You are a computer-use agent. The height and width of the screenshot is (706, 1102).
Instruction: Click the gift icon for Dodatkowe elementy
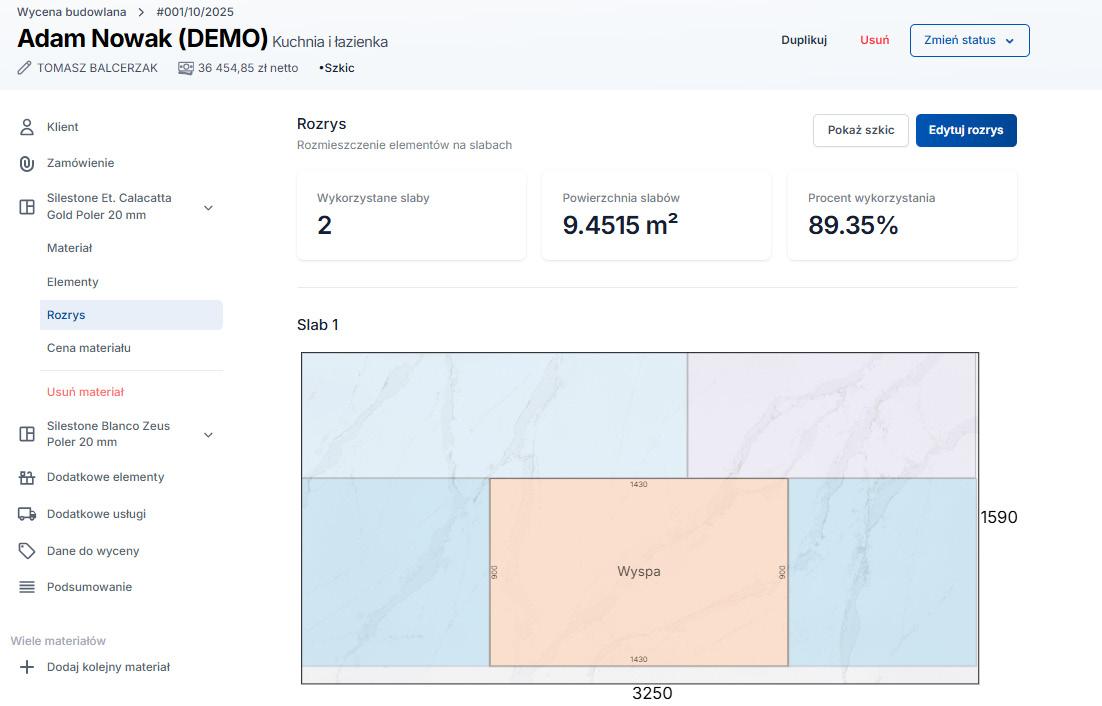tap(27, 478)
